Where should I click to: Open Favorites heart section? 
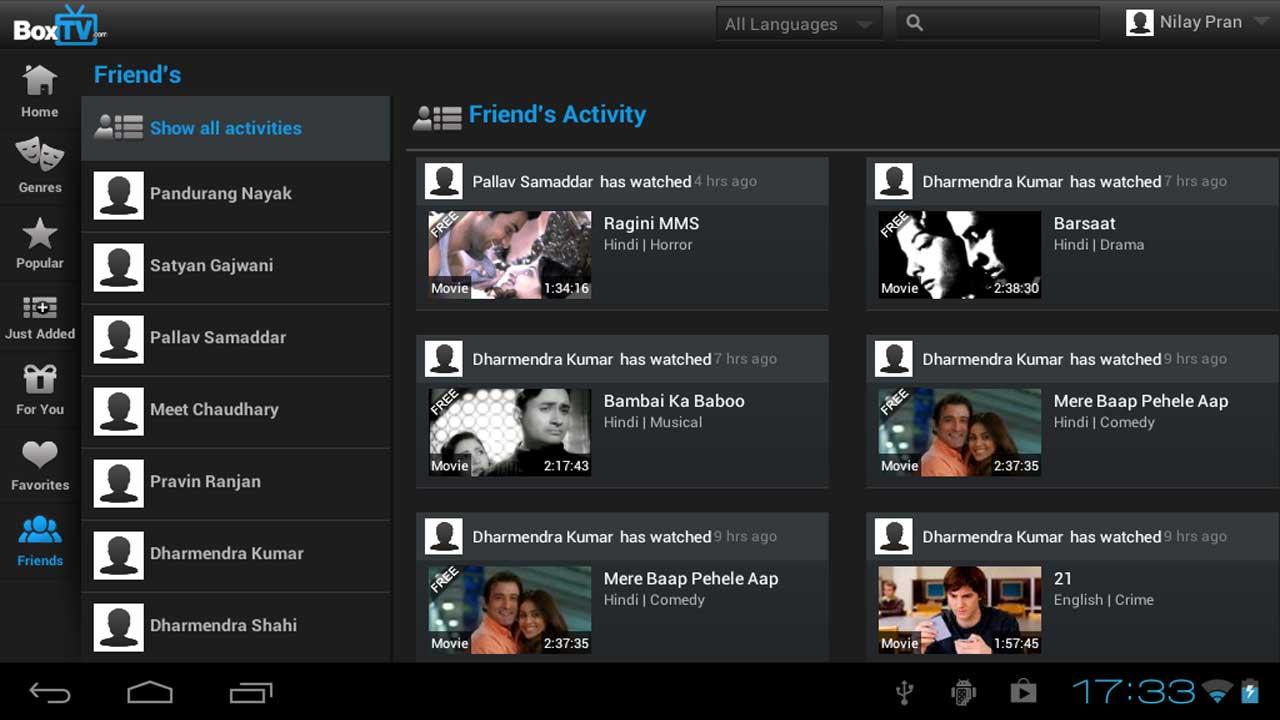coord(40,467)
